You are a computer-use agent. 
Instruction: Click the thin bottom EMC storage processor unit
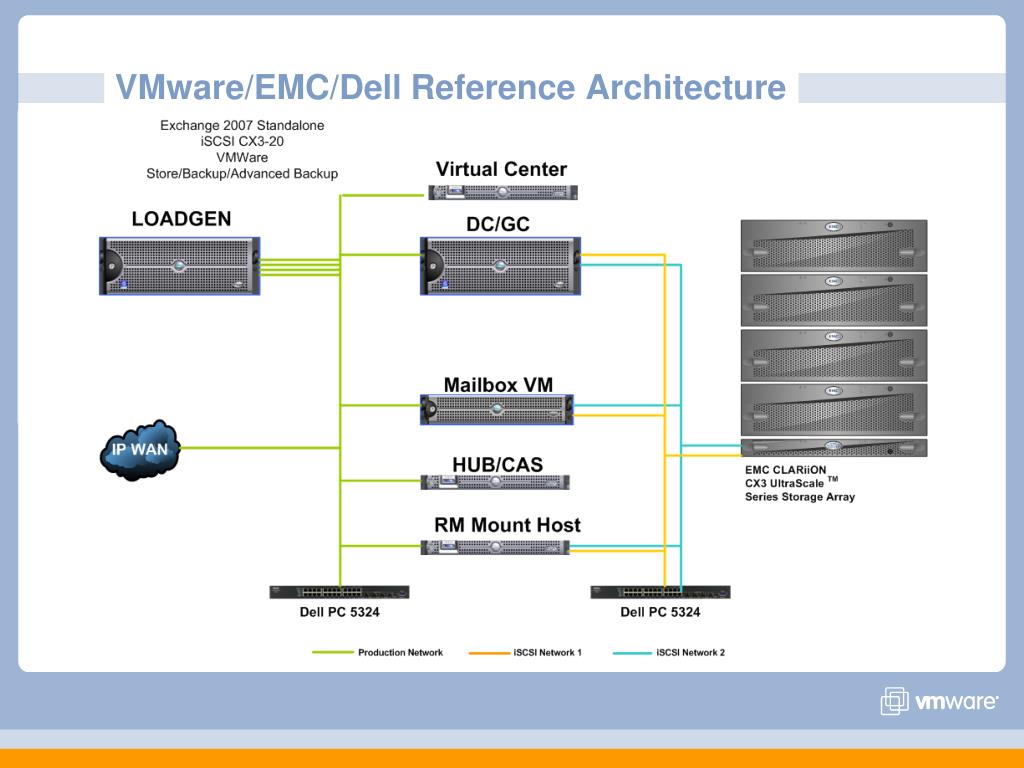(x=834, y=447)
